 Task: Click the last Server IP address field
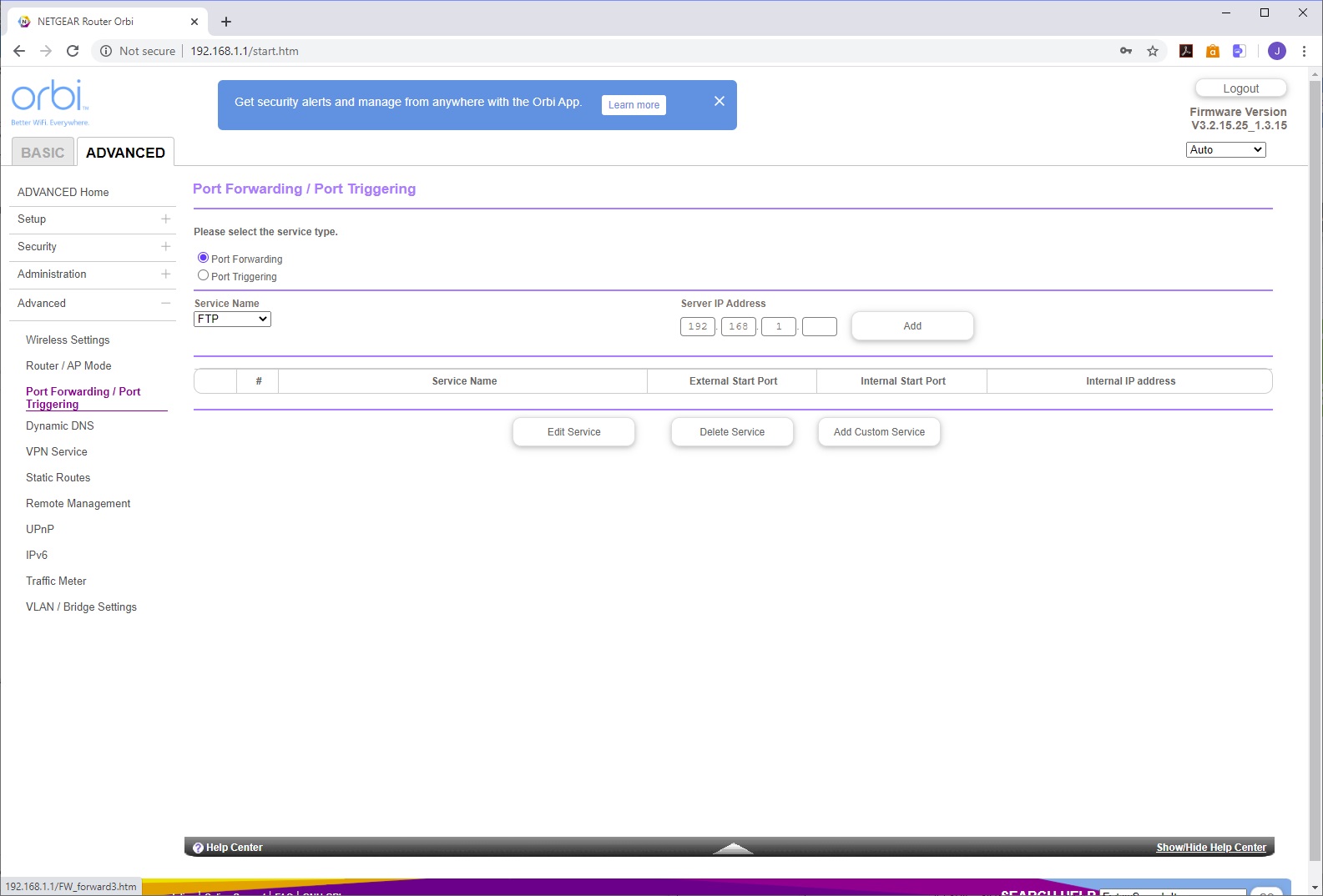click(x=819, y=326)
